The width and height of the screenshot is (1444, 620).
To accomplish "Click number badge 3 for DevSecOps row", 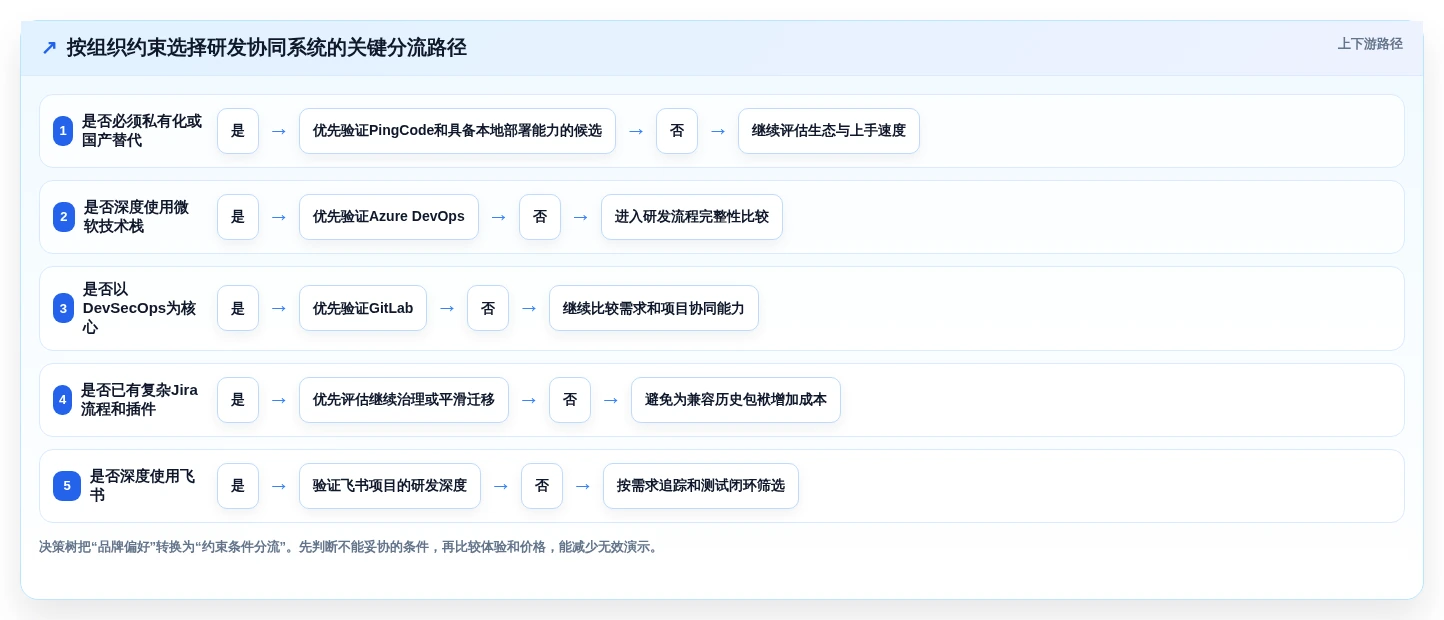I will 63,308.
